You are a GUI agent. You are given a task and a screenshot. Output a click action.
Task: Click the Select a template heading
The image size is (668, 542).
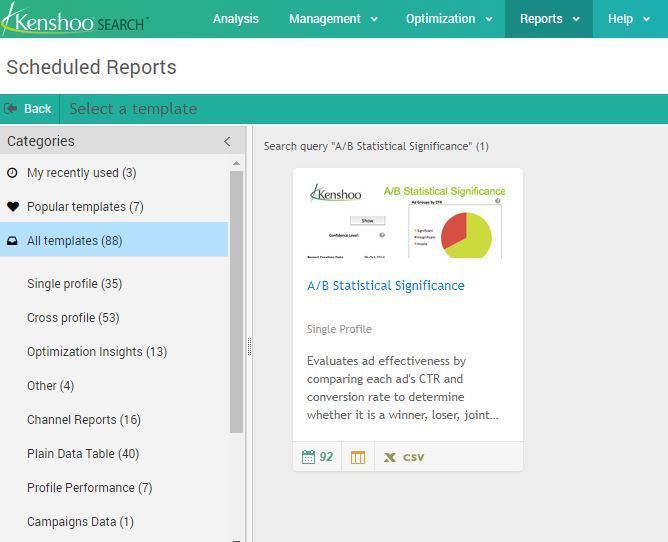(133, 109)
